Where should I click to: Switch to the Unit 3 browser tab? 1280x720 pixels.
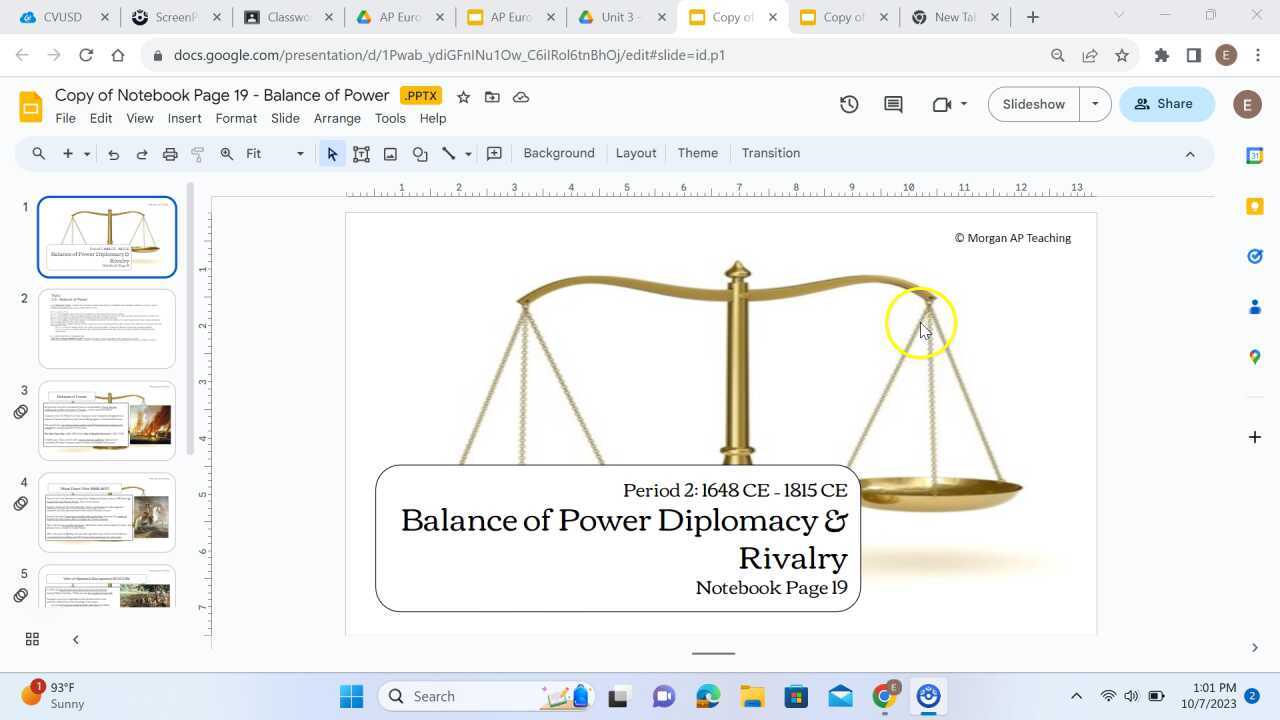pos(617,17)
